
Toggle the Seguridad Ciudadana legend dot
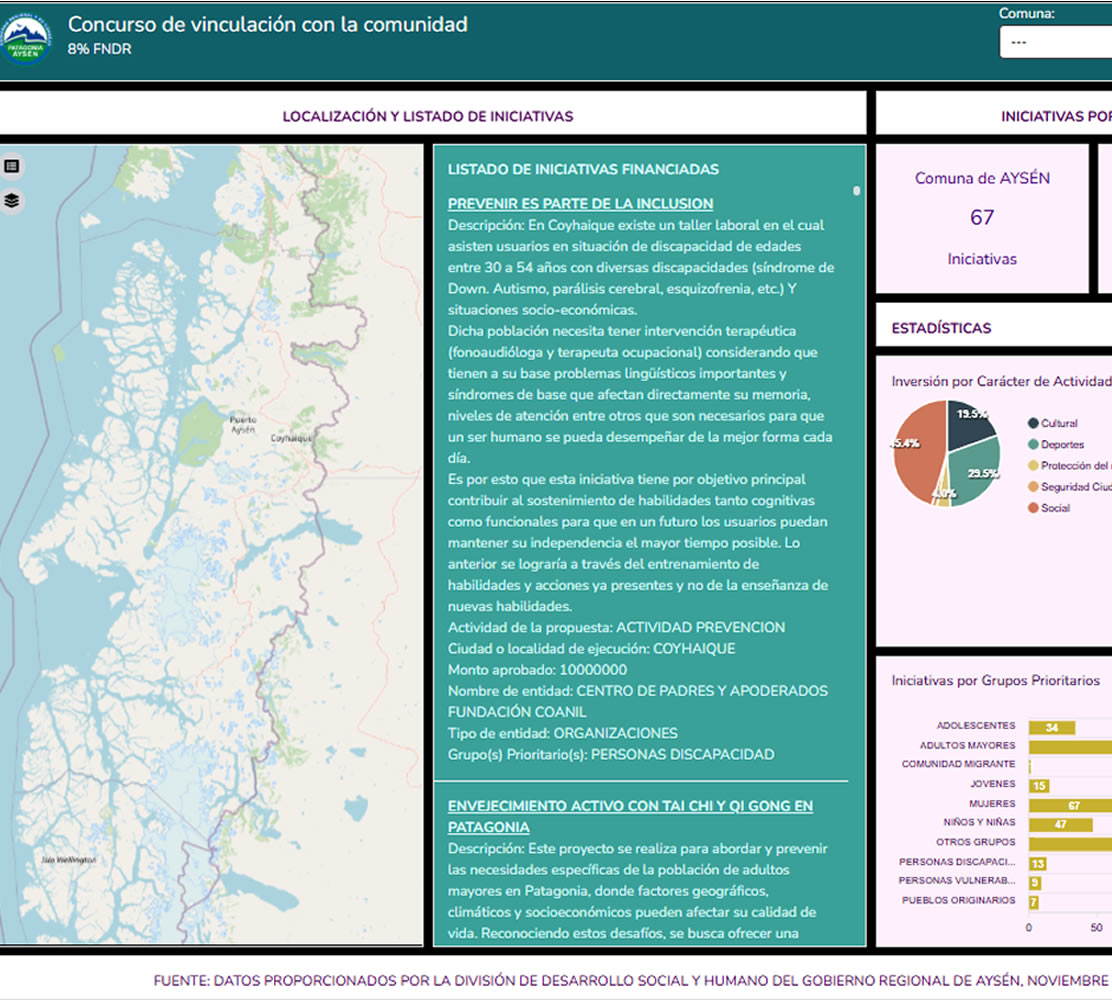1033,487
